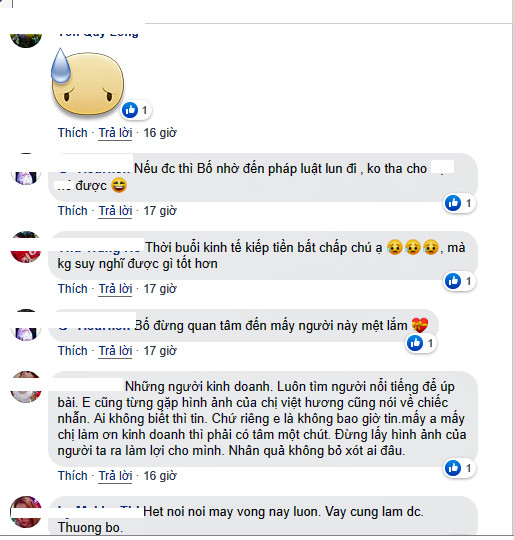Click Thích under the 'Thời buổi kinh tế' comment
This screenshot has height=540, width=514.
73,289
